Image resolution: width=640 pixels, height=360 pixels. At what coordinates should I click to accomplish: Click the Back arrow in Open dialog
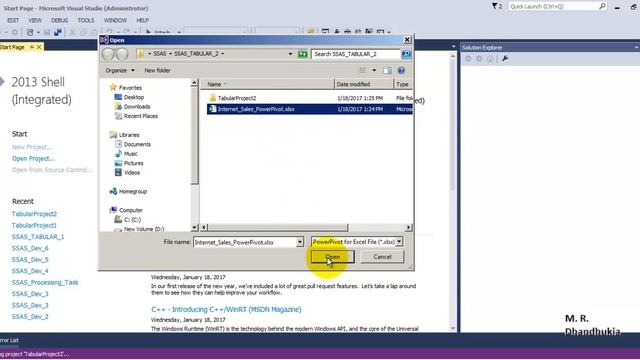[x=108, y=54]
